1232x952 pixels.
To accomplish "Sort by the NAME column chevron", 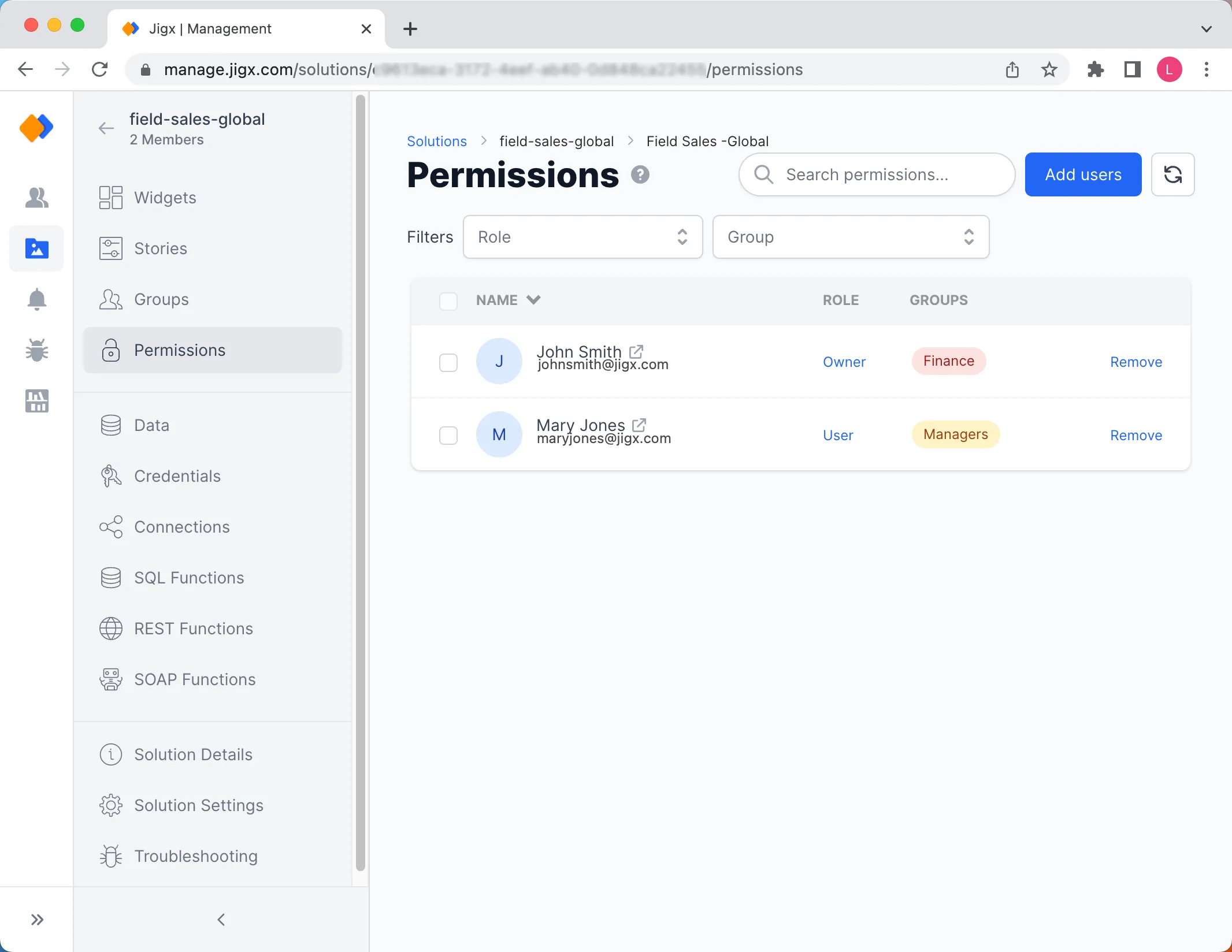I will click(x=533, y=300).
